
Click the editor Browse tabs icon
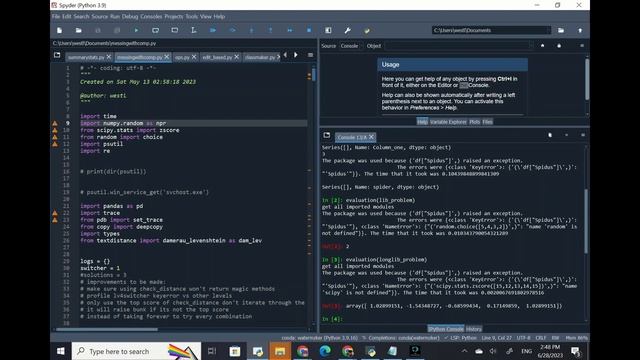click(x=57, y=55)
